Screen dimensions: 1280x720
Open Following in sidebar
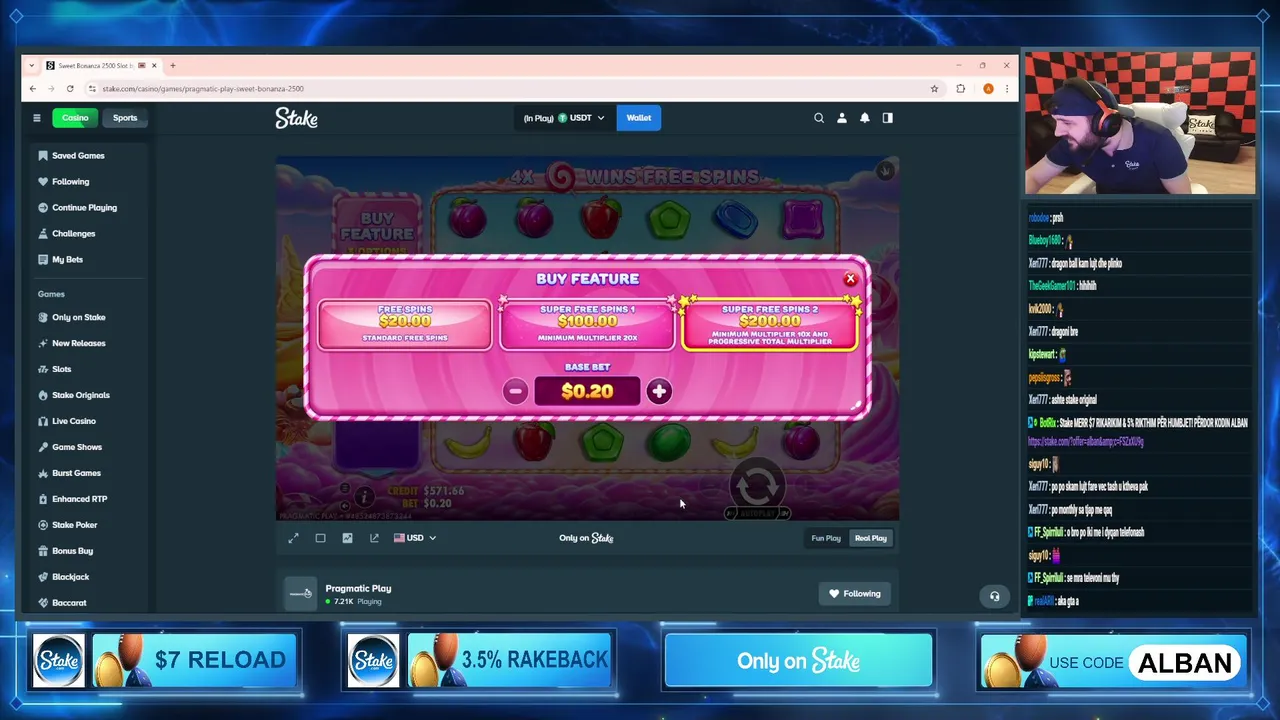click(70, 182)
